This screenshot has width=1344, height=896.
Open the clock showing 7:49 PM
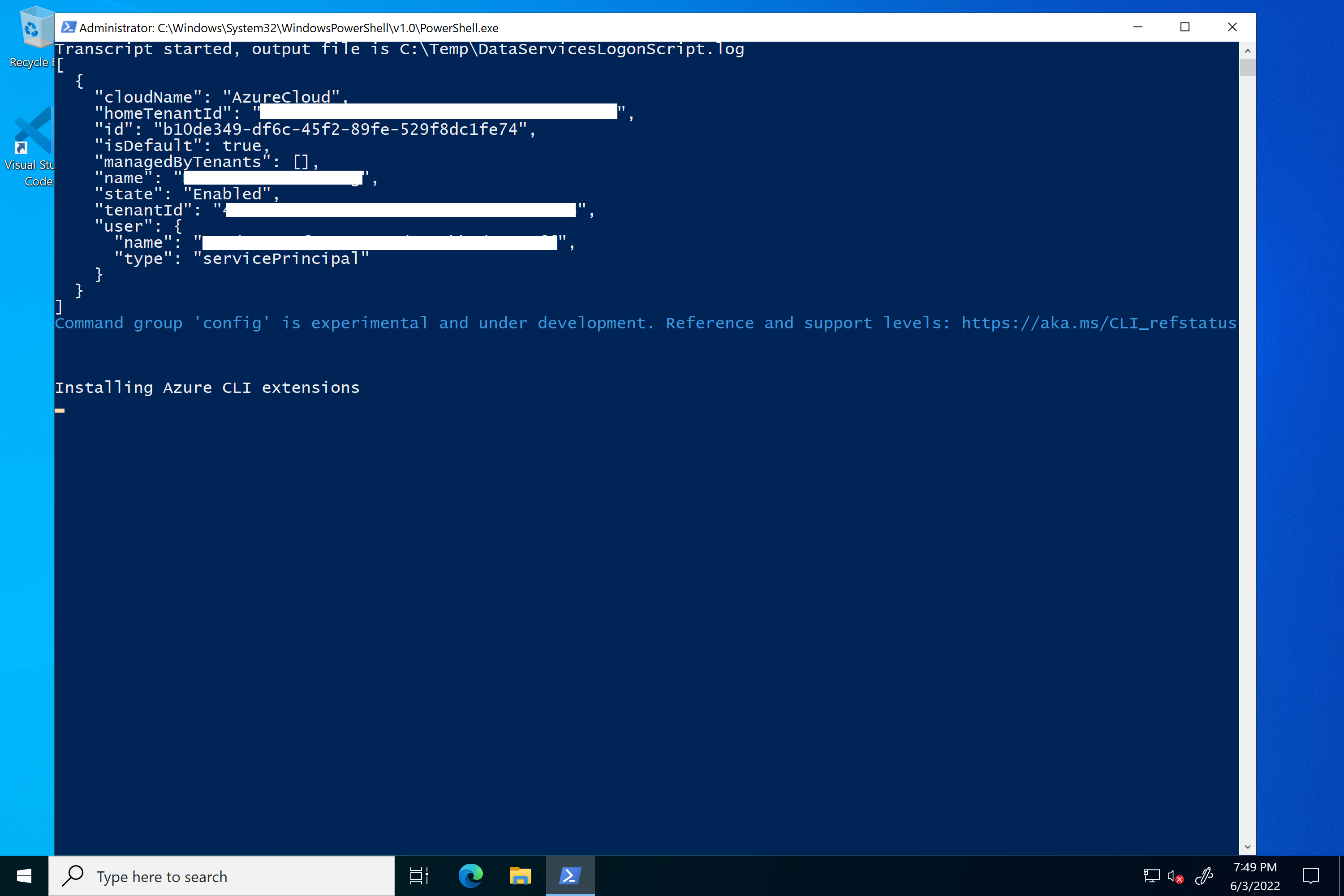(1255, 876)
